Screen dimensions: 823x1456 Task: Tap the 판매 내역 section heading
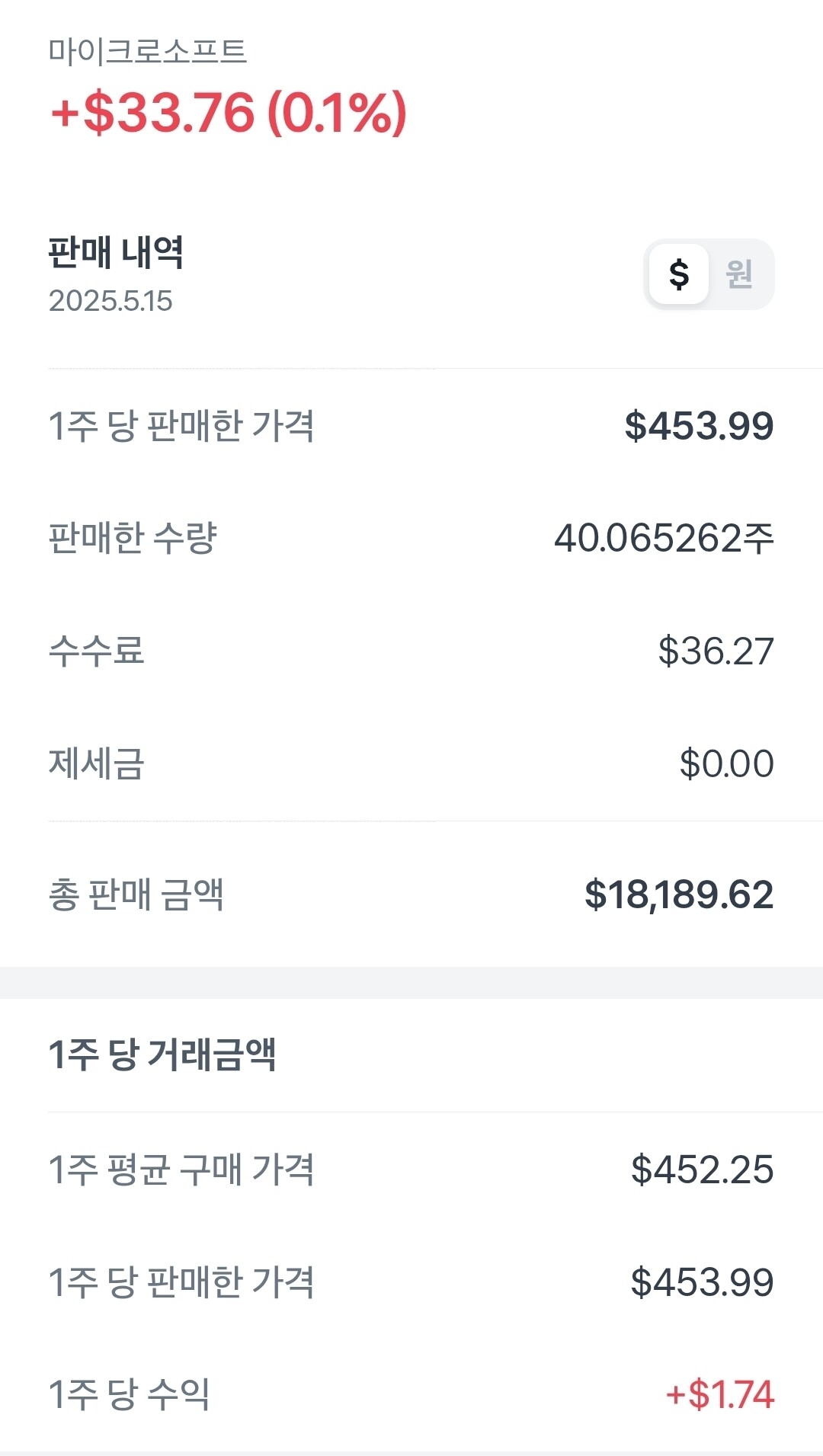click(x=116, y=252)
